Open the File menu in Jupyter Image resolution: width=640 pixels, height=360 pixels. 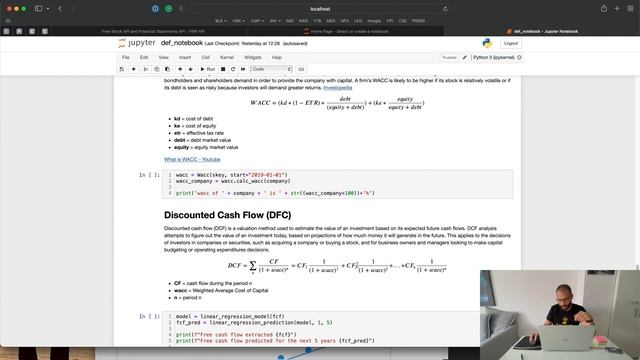pos(126,58)
